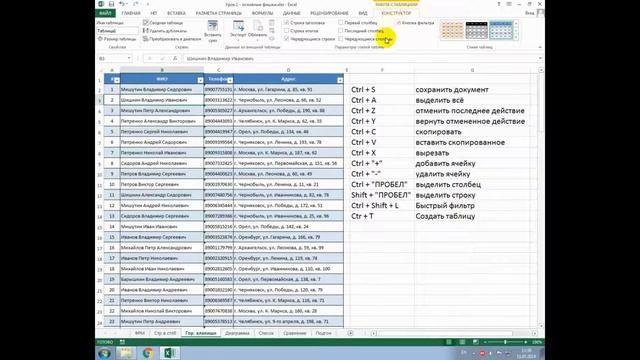
Task: Click the vertical scrollbar down arrow
Action: [541, 325]
